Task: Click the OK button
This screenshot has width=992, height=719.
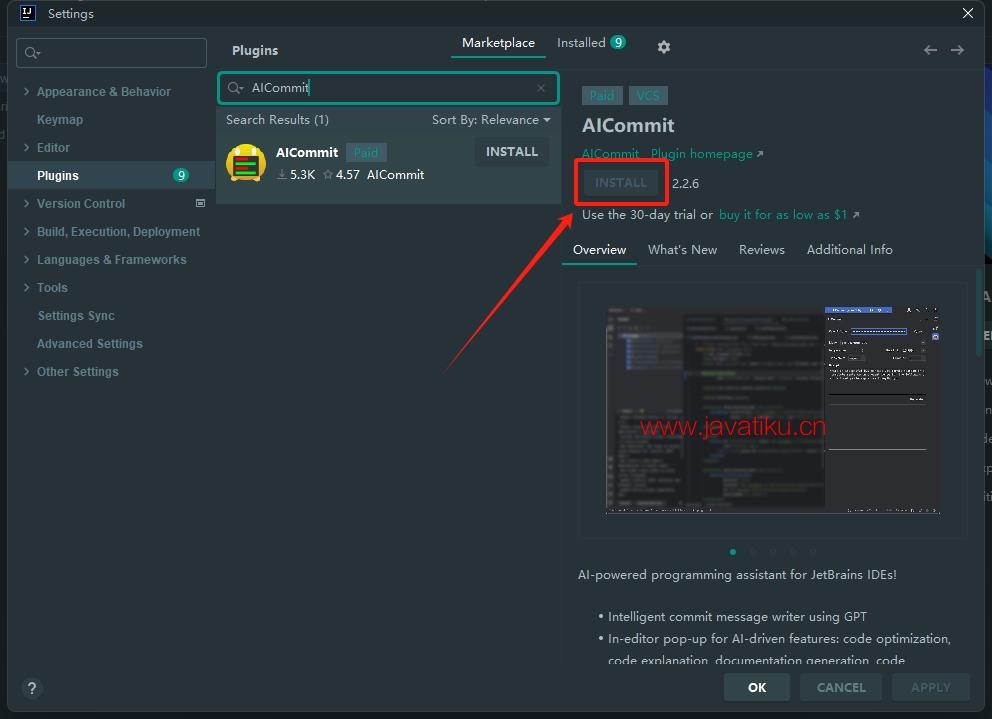Action: 757,687
